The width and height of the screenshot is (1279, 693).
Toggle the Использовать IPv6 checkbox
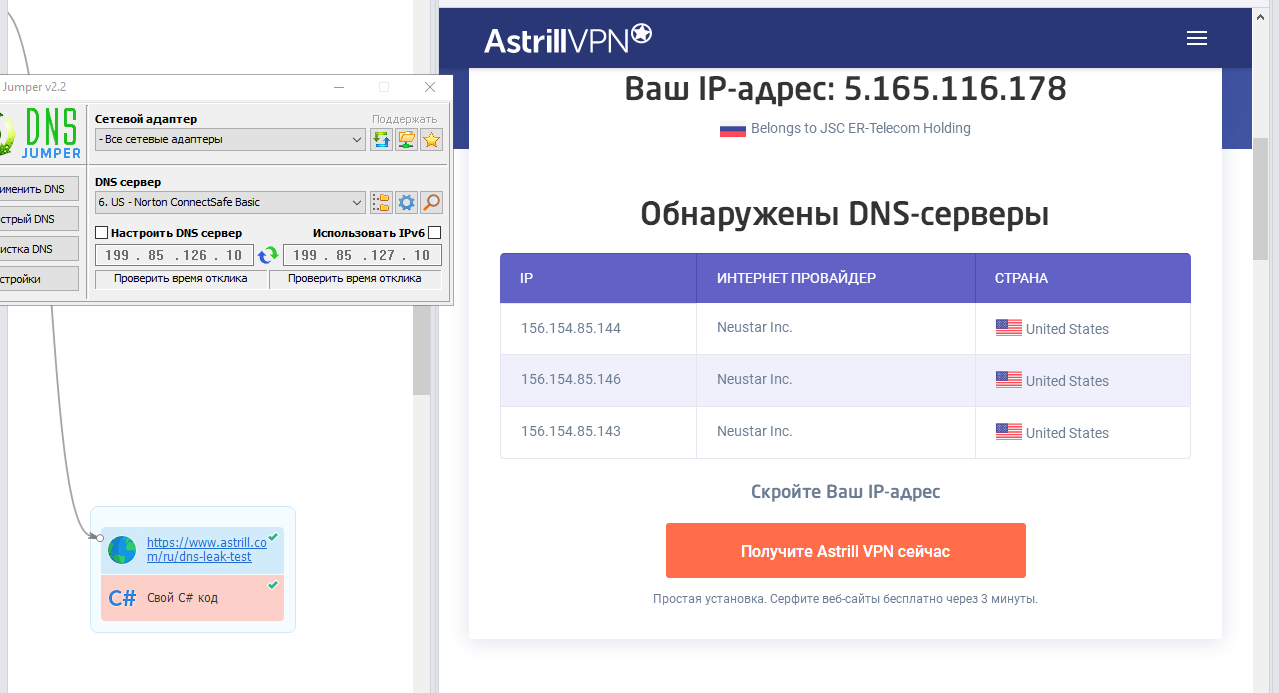[434, 233]
